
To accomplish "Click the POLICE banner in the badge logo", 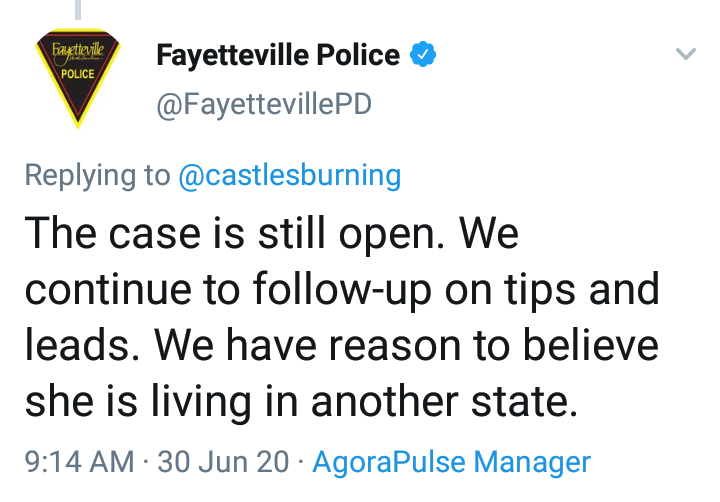I will [x=77, y=73].
